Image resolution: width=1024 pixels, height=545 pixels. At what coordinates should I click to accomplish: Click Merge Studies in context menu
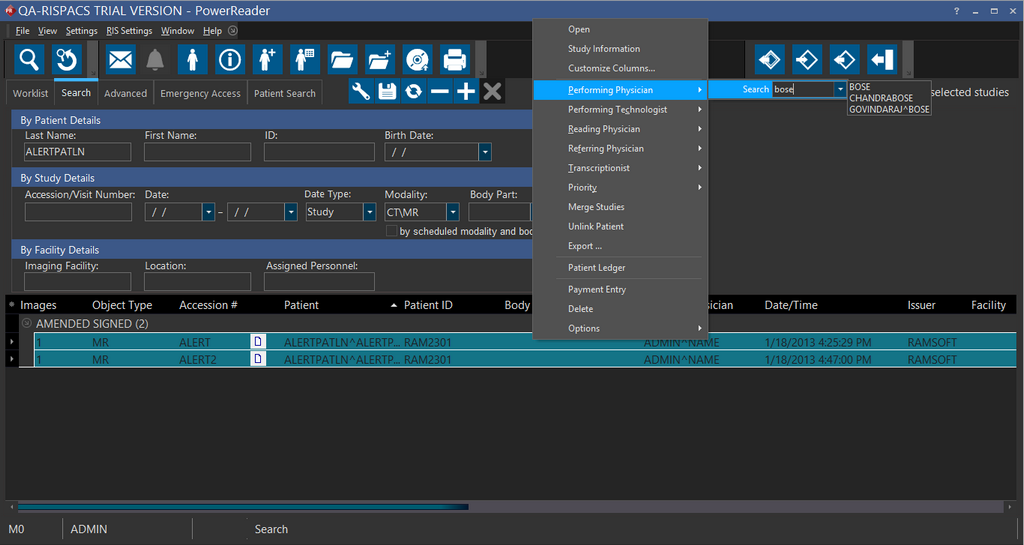click(596, 207)
